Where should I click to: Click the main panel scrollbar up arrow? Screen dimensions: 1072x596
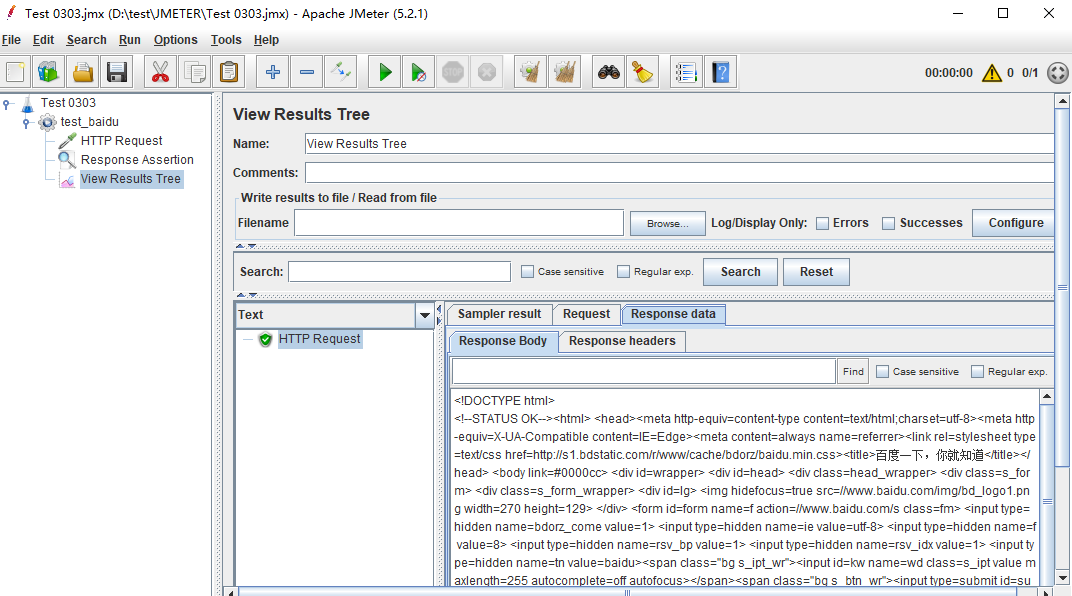1062,101
